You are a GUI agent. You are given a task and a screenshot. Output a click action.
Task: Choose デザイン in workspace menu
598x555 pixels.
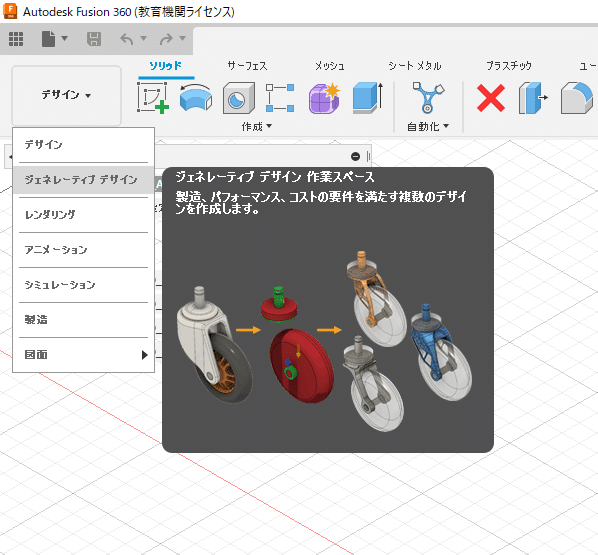[84, 145]
